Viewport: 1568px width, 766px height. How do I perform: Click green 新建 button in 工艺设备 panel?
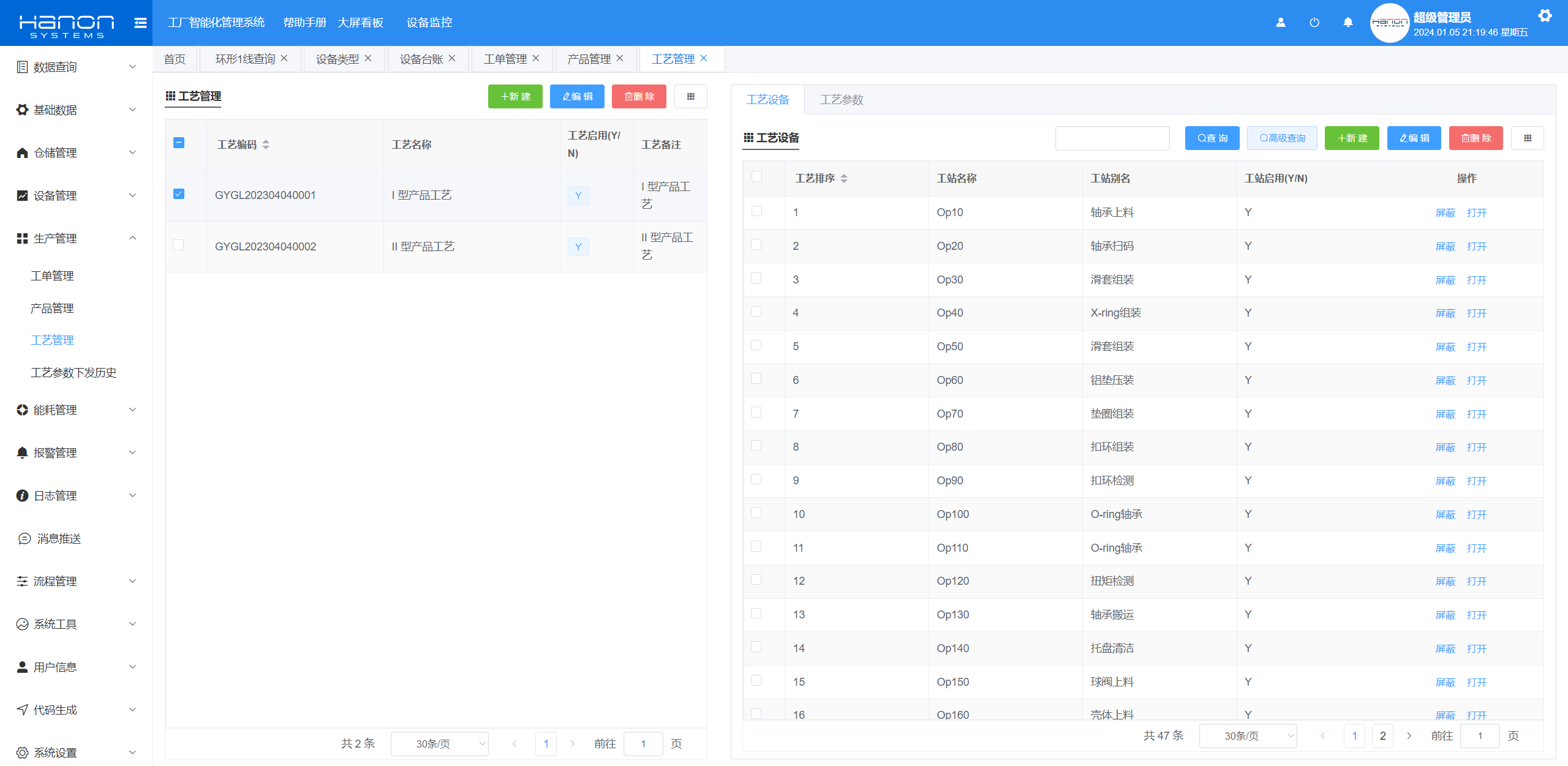1352,138
